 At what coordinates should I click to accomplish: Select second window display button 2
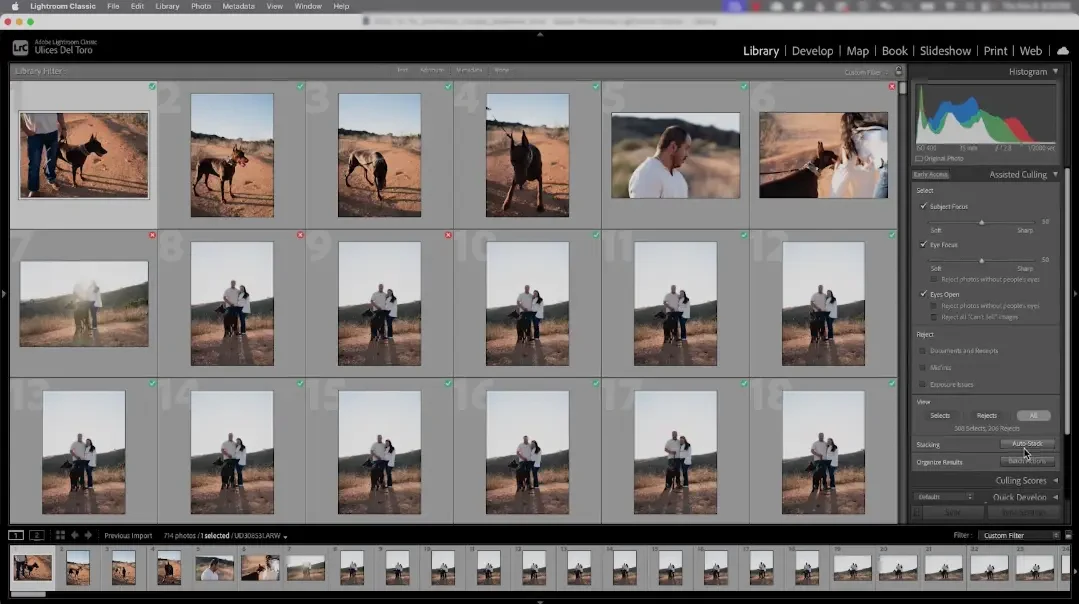point(37,535)
